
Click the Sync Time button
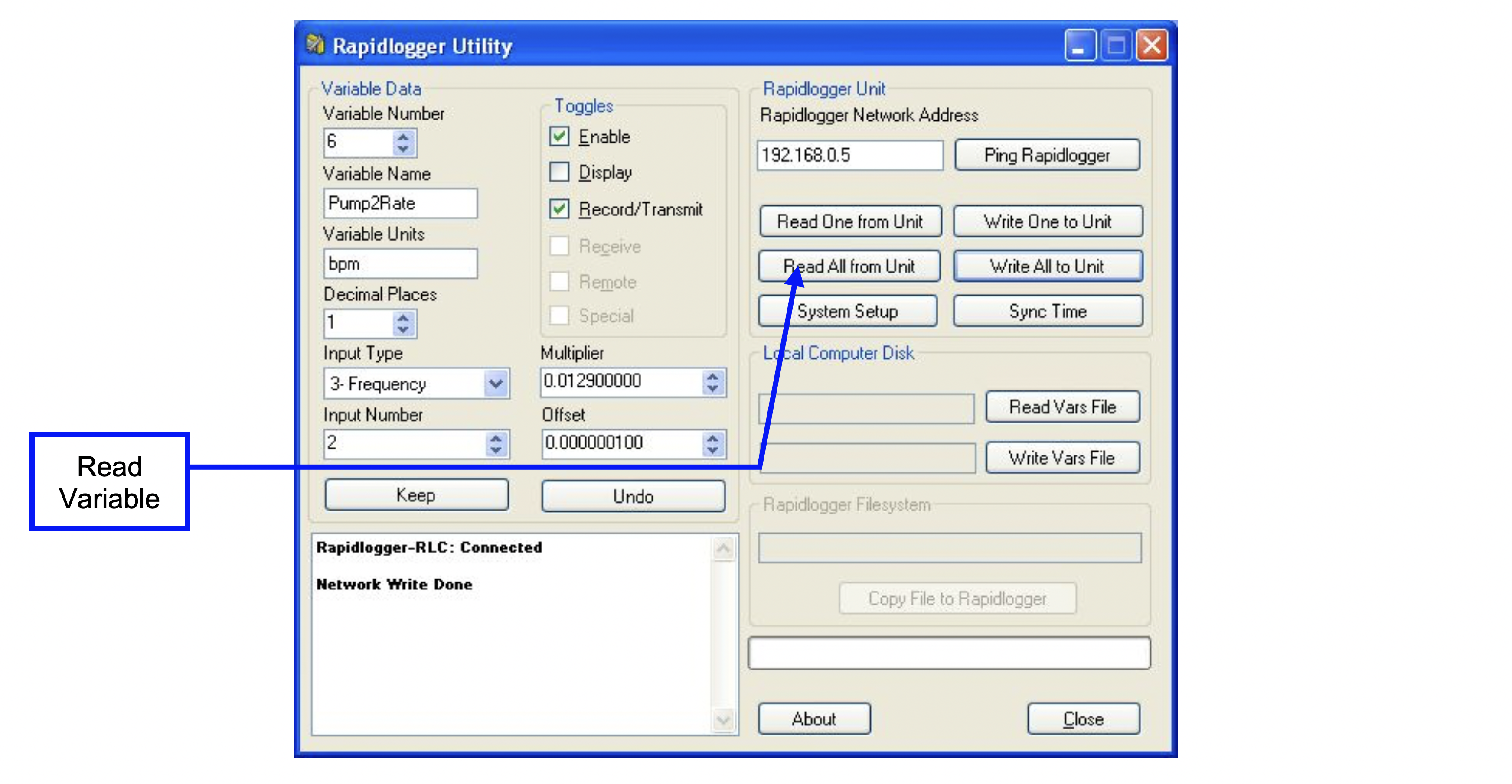pos(1048,310)
